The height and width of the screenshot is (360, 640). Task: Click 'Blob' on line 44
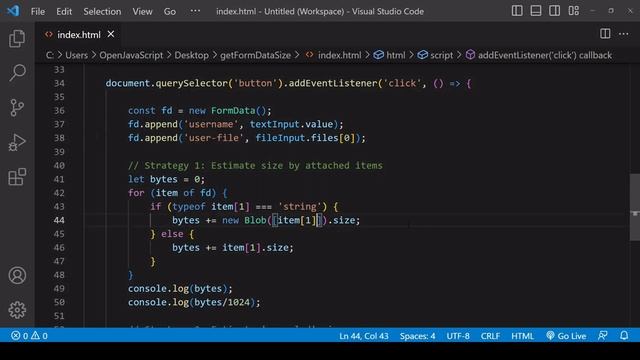(x=255, y=220)
